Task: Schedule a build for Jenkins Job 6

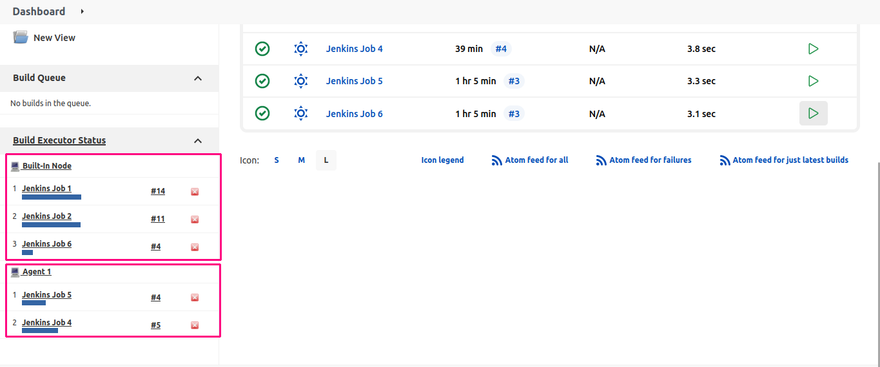Action: (x=813, y=113)
